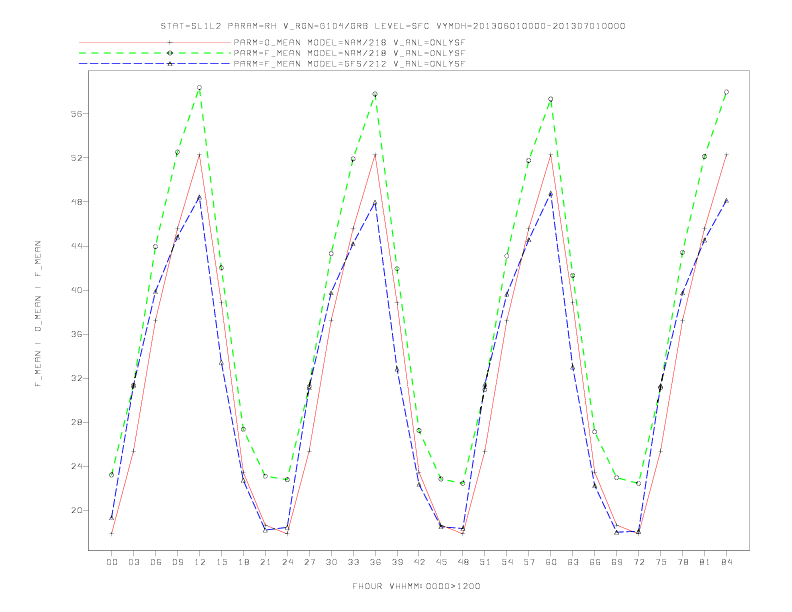Select the legend entry PARM=F_MEAN MODEL=NAM/218
The width and height of the screenshot is (792, 612).
[349, 53]
